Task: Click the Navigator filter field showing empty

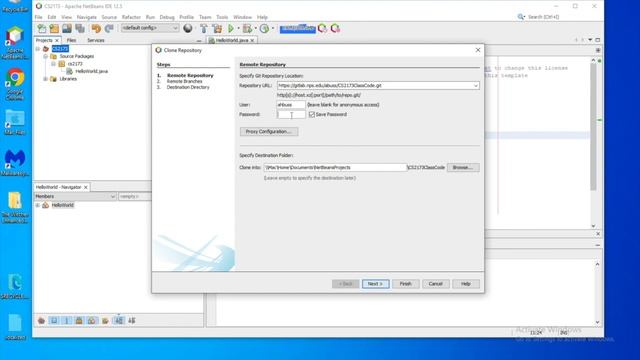Action: [134, 196]
